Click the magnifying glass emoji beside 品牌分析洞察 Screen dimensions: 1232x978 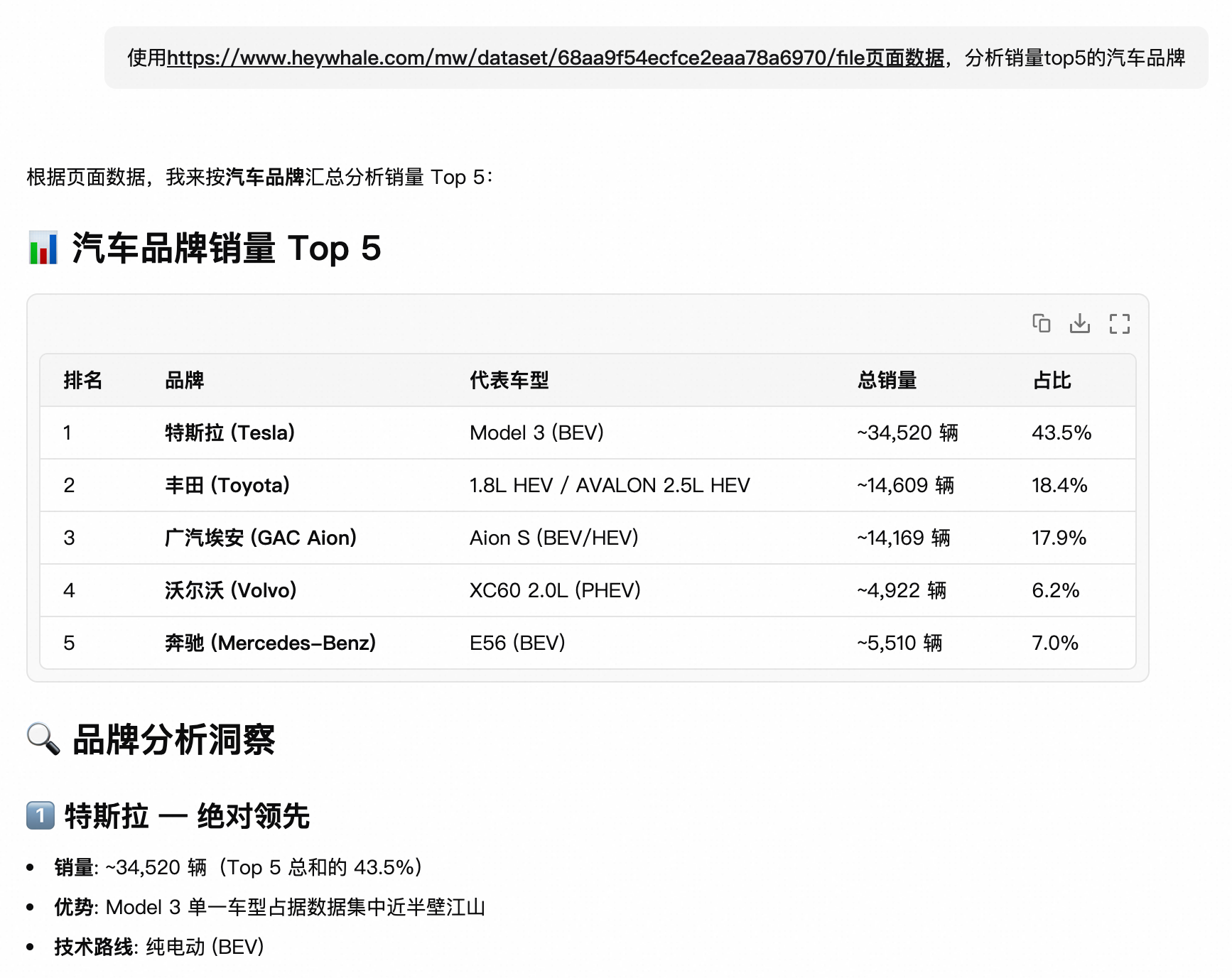43,739
